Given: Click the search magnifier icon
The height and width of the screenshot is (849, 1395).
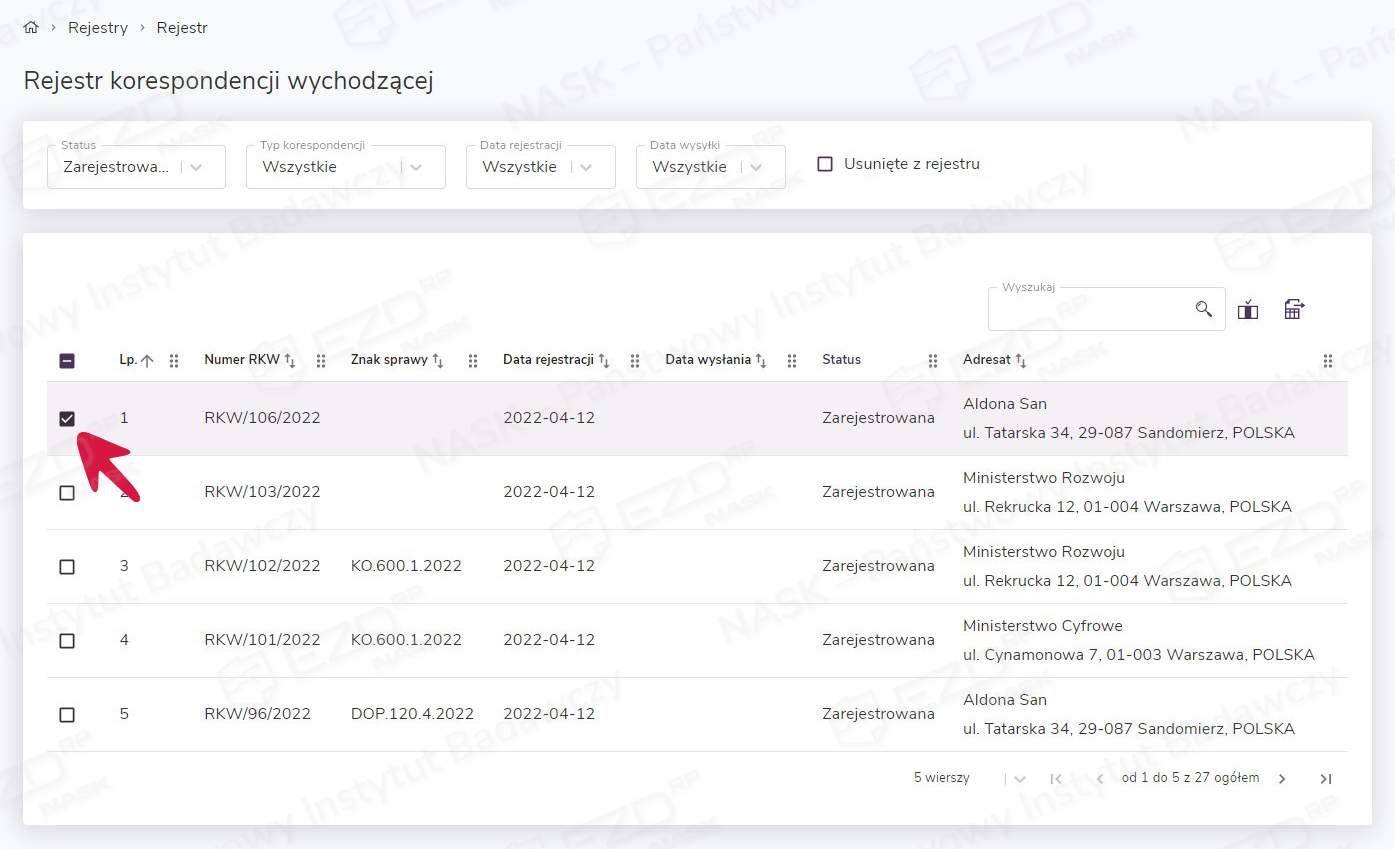Looking at the screenshot, I should (1203, 309).
